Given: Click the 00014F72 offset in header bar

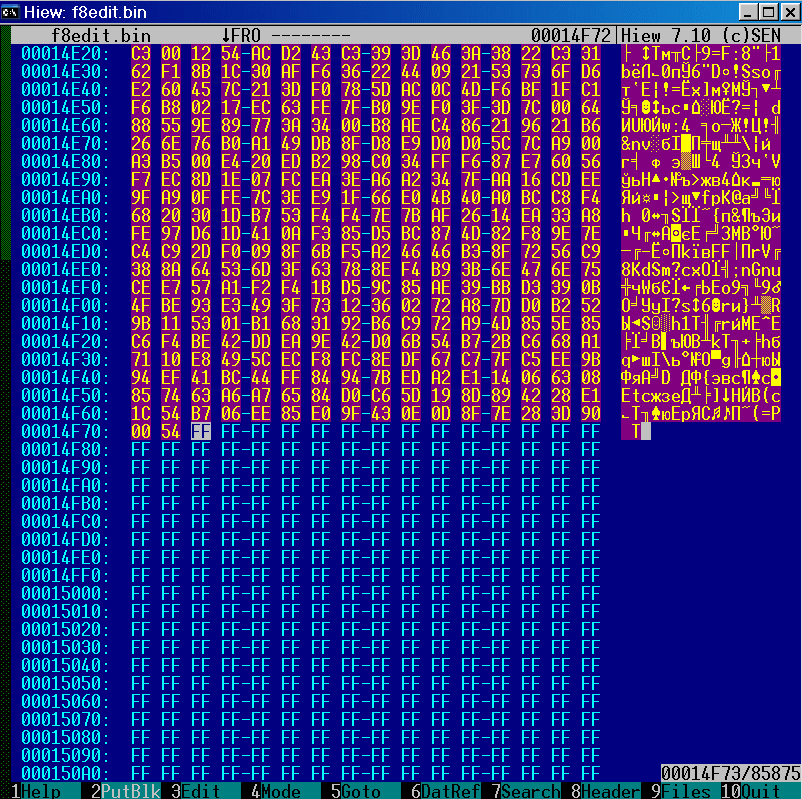Looking at the screenshot, I should coord(571,35).
